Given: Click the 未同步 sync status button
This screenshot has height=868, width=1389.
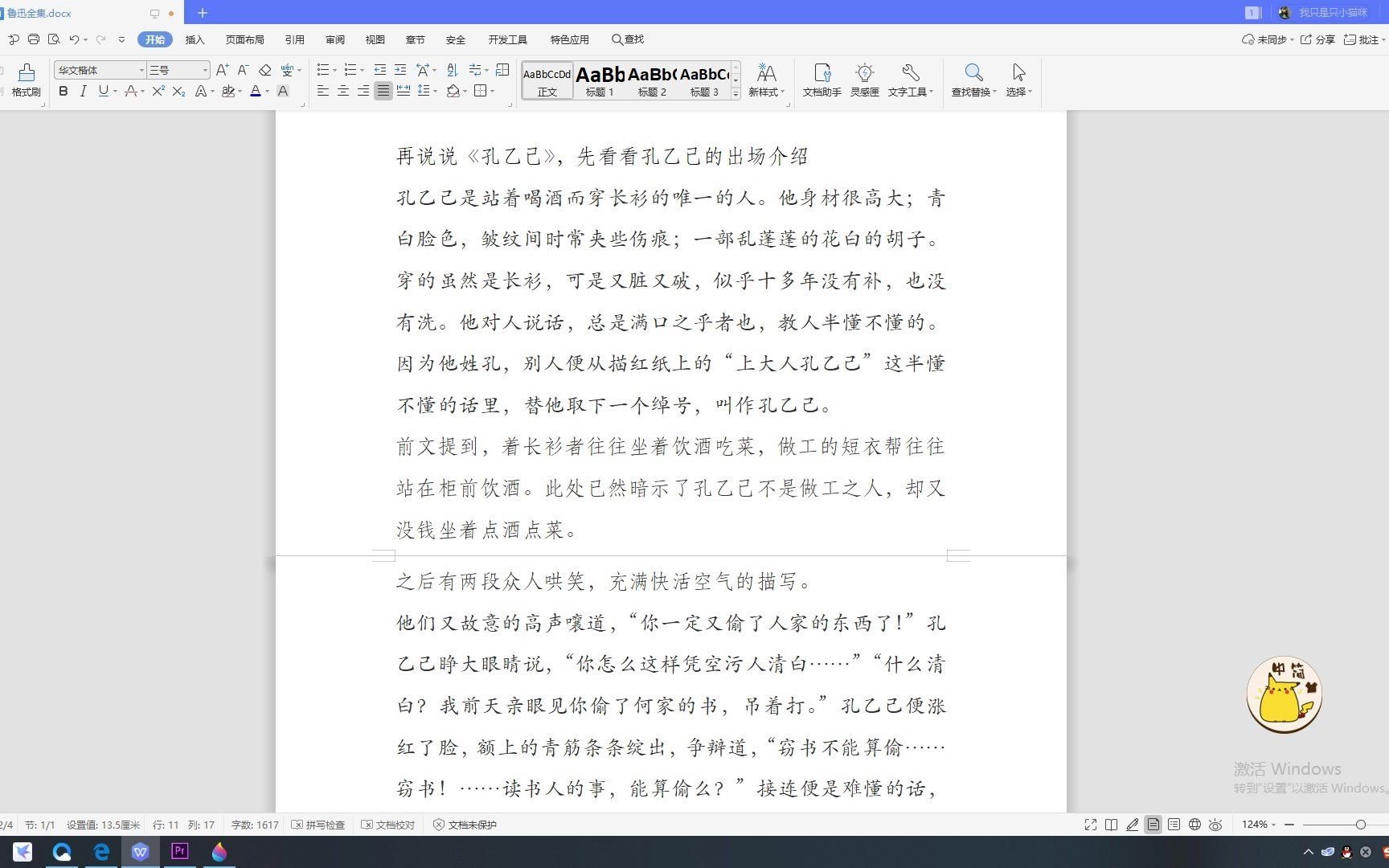Looking at the screenshot, I should 1268,39.
